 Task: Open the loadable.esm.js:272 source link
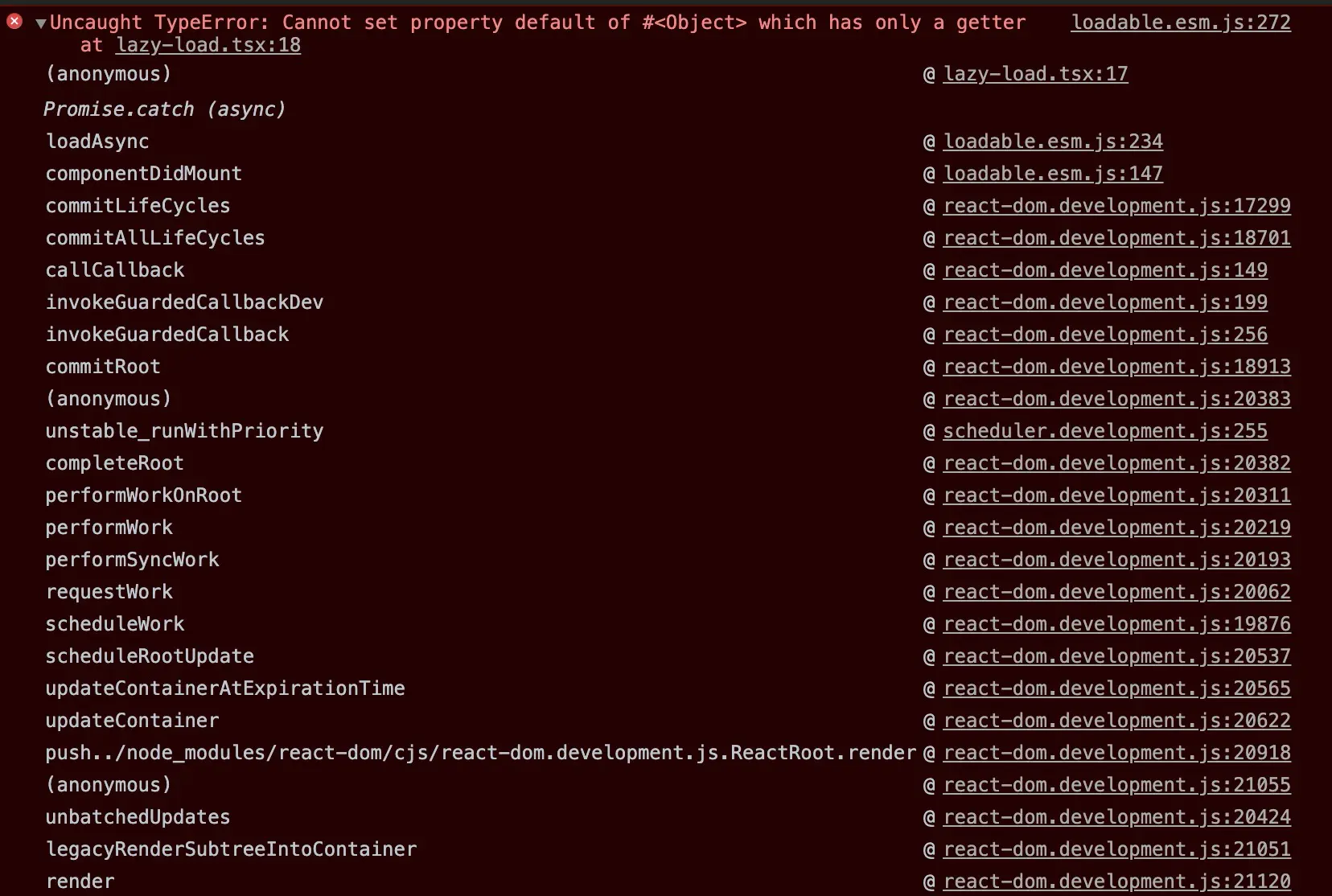1180,23
